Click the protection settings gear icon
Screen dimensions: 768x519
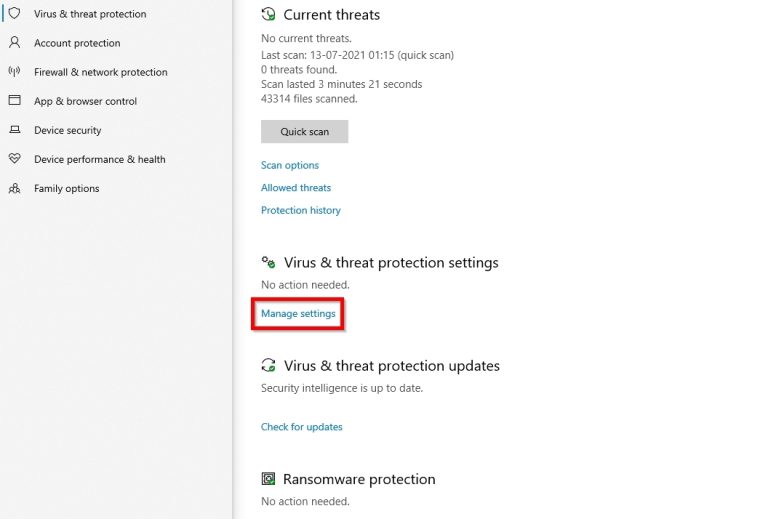click(x=268, y=262)
